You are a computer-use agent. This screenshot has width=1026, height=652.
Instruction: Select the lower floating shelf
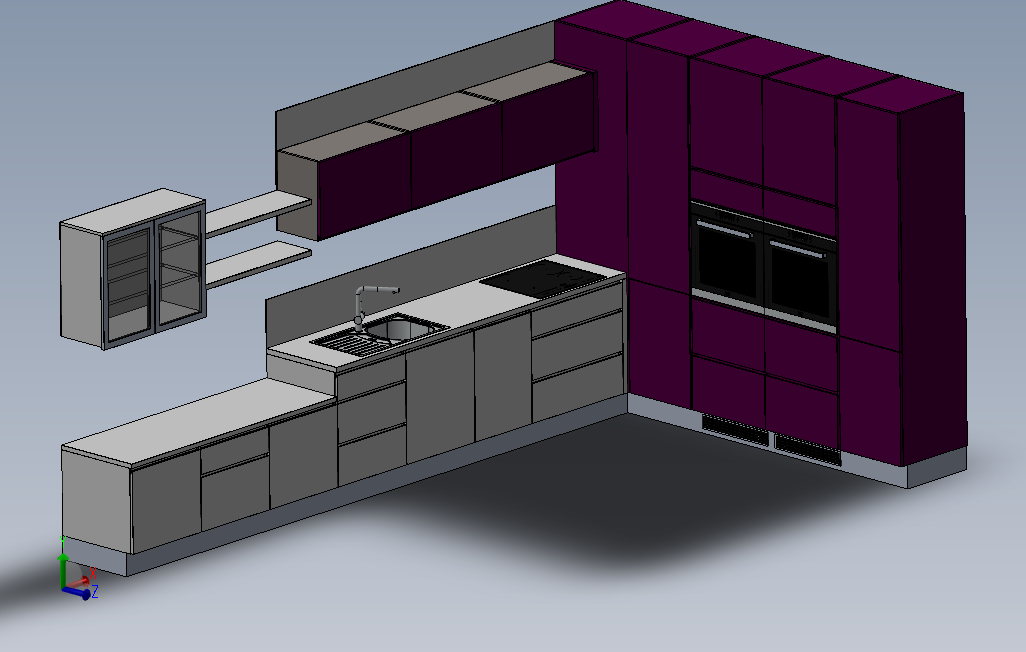pyautogui.click(x=258, y=263)
